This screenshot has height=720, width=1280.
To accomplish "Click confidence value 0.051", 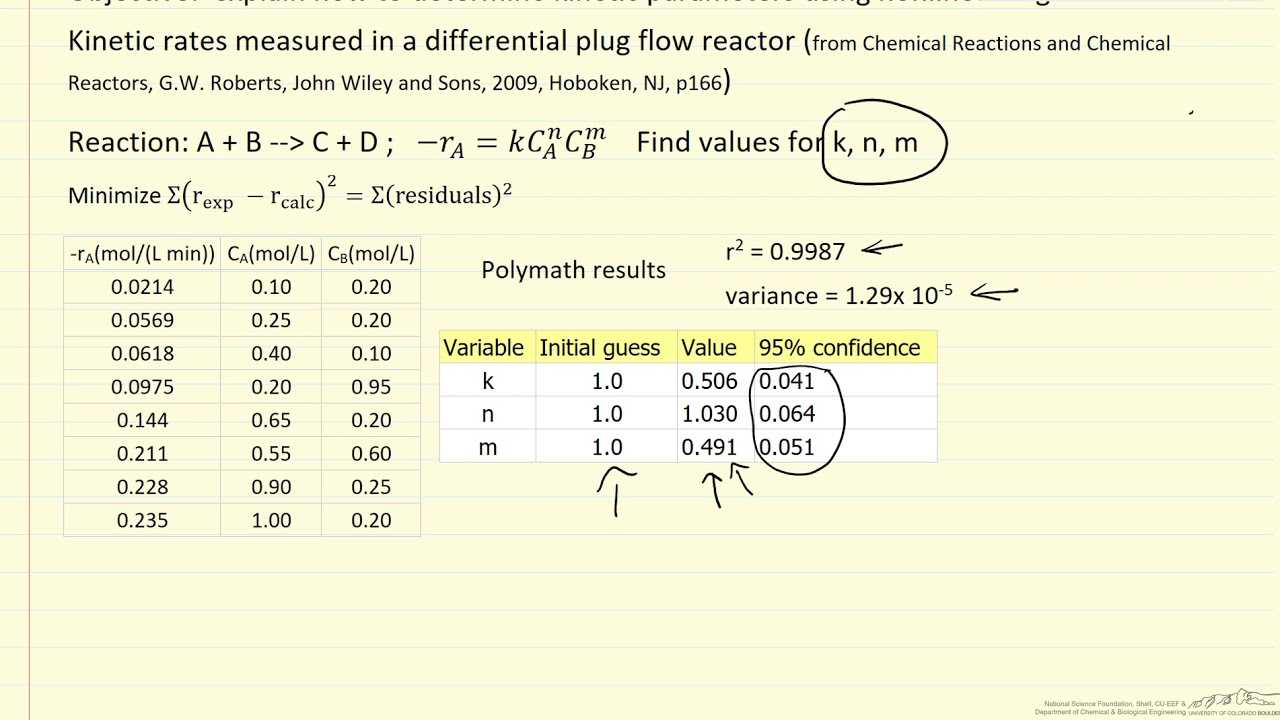I will pos(787,447).
